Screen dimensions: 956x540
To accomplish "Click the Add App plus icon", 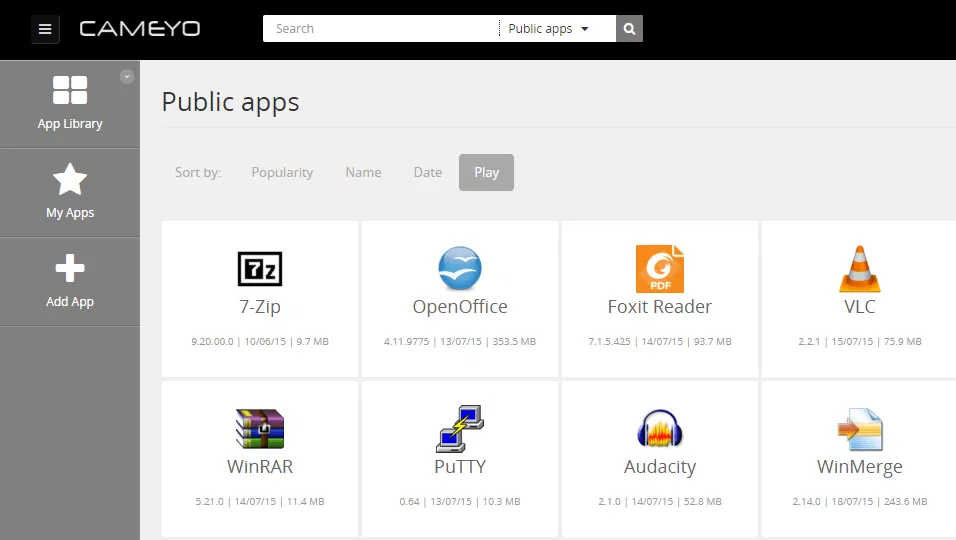I will 70,268.
